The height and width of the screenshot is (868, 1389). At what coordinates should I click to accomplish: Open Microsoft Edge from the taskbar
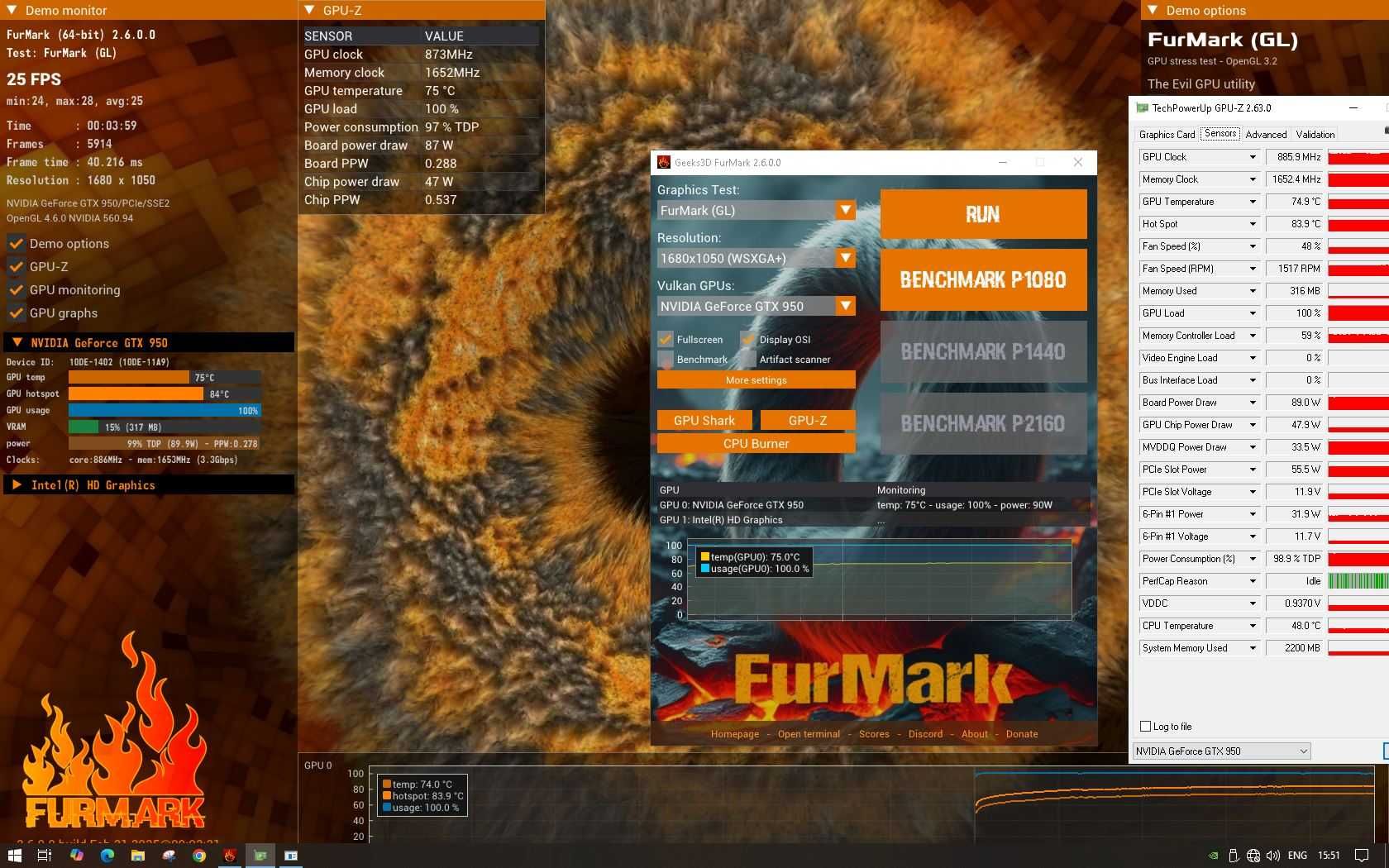coord(107,856)
